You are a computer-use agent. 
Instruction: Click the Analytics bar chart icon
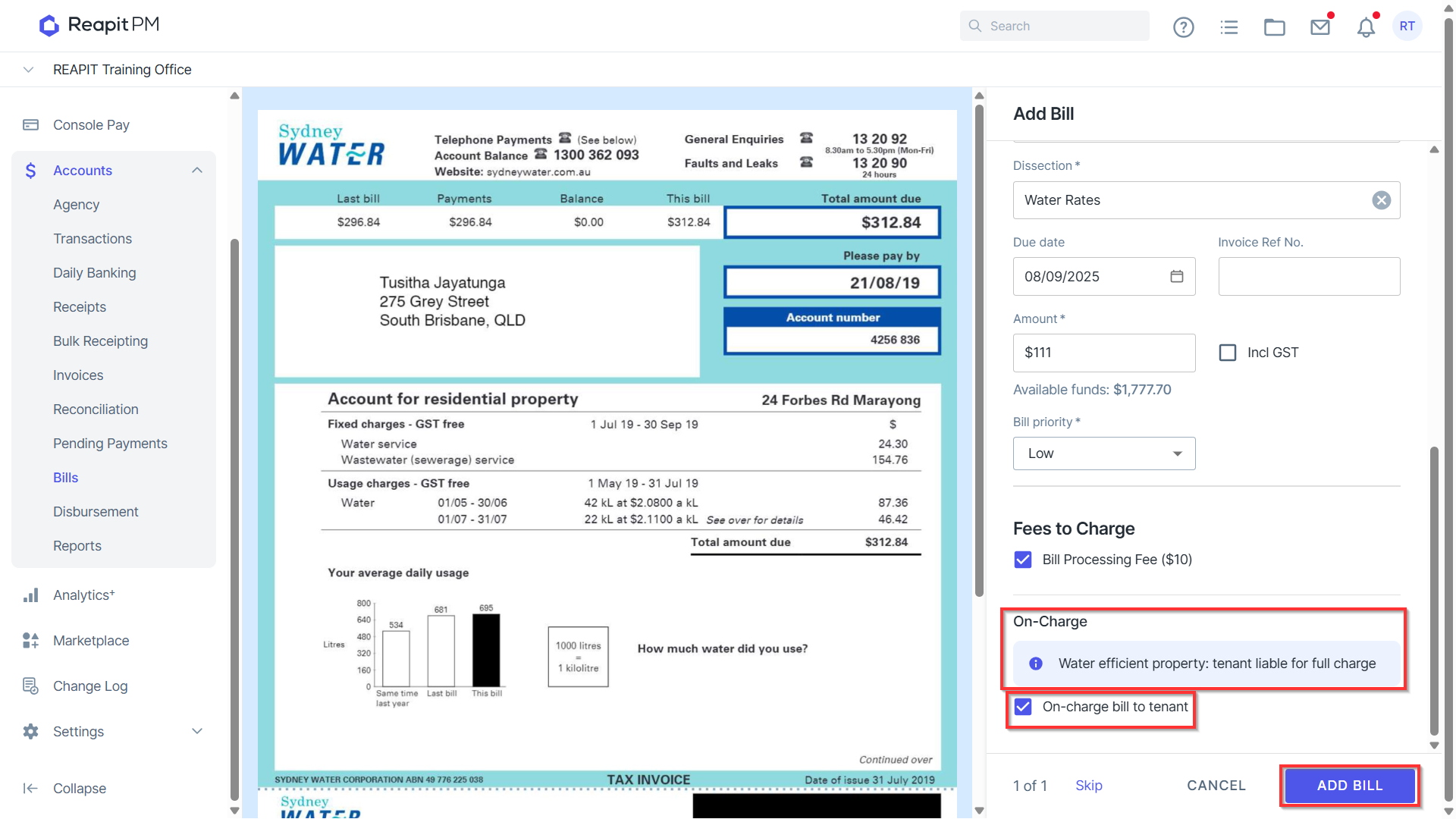[x=30, y=595]
